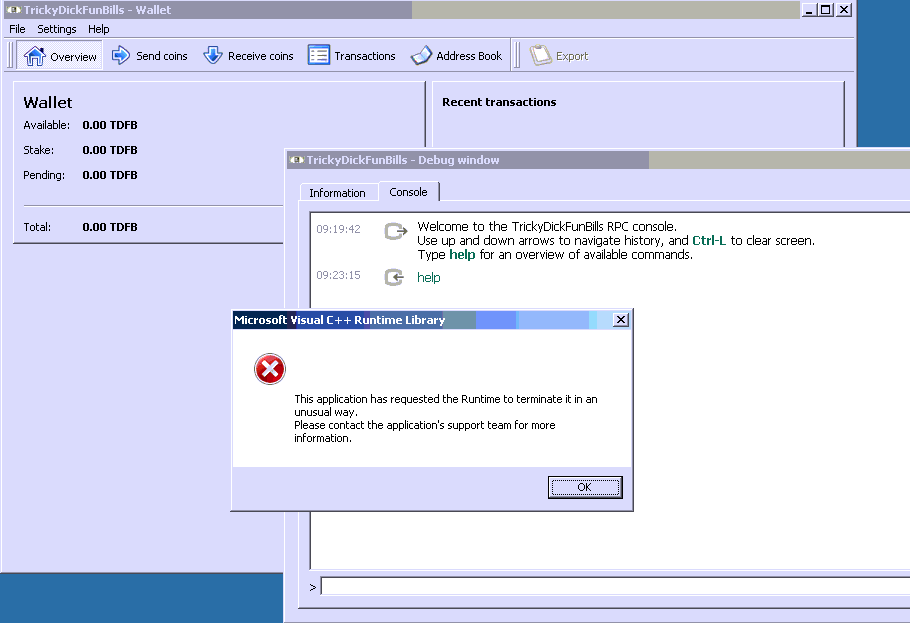Click the Ctrl-L shortcut text in console
Viewport: 910px width, 623px height.
point(709,240)
